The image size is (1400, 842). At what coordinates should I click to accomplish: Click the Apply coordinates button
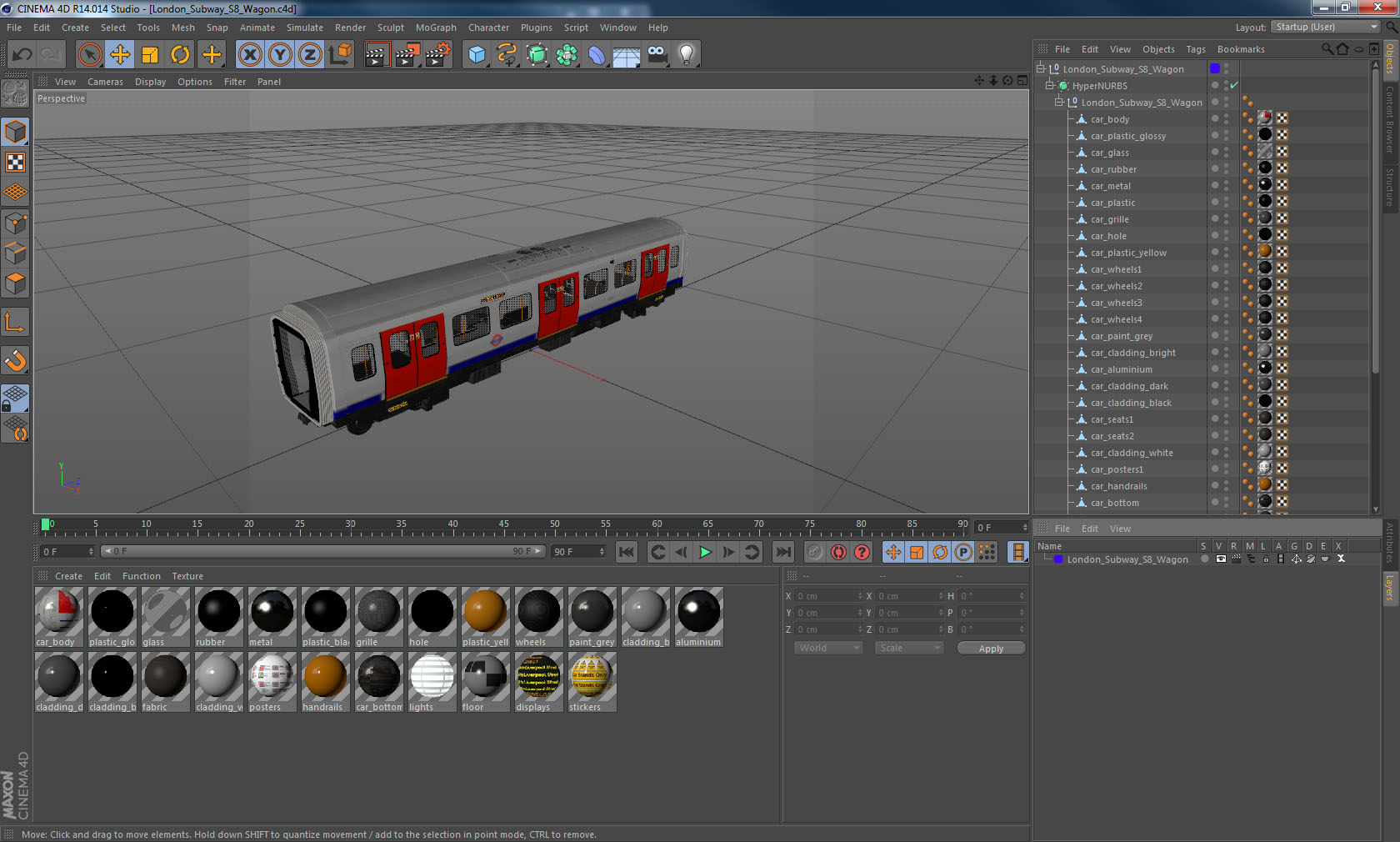click(x=991, y=649)
